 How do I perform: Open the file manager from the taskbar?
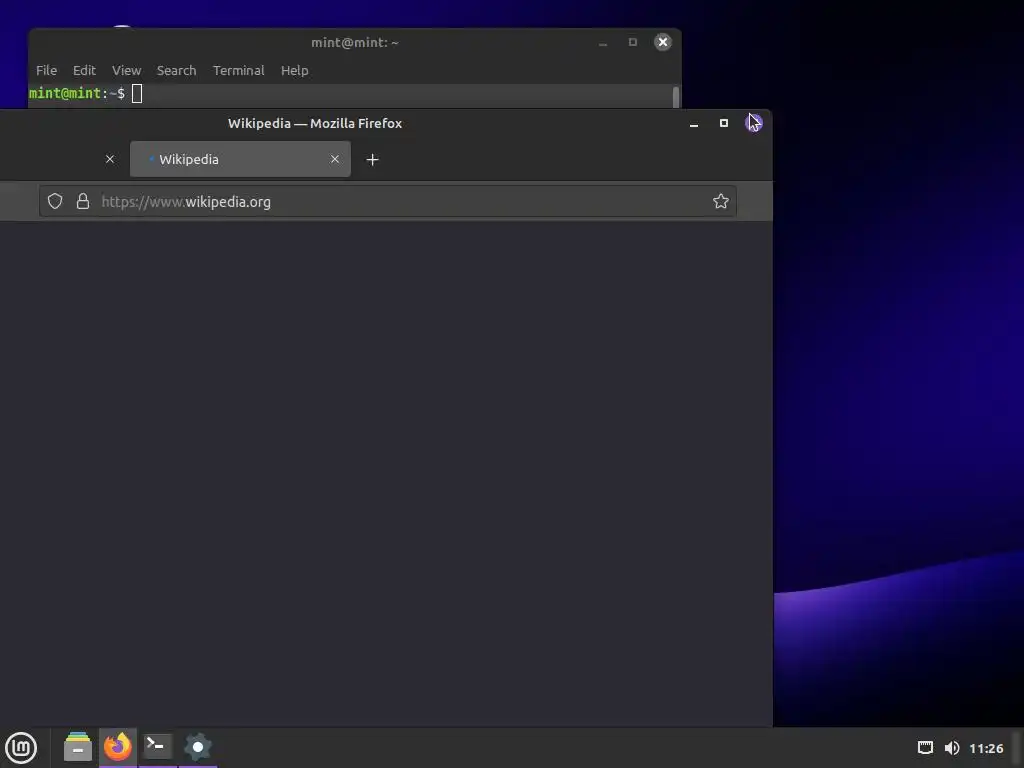78,747
